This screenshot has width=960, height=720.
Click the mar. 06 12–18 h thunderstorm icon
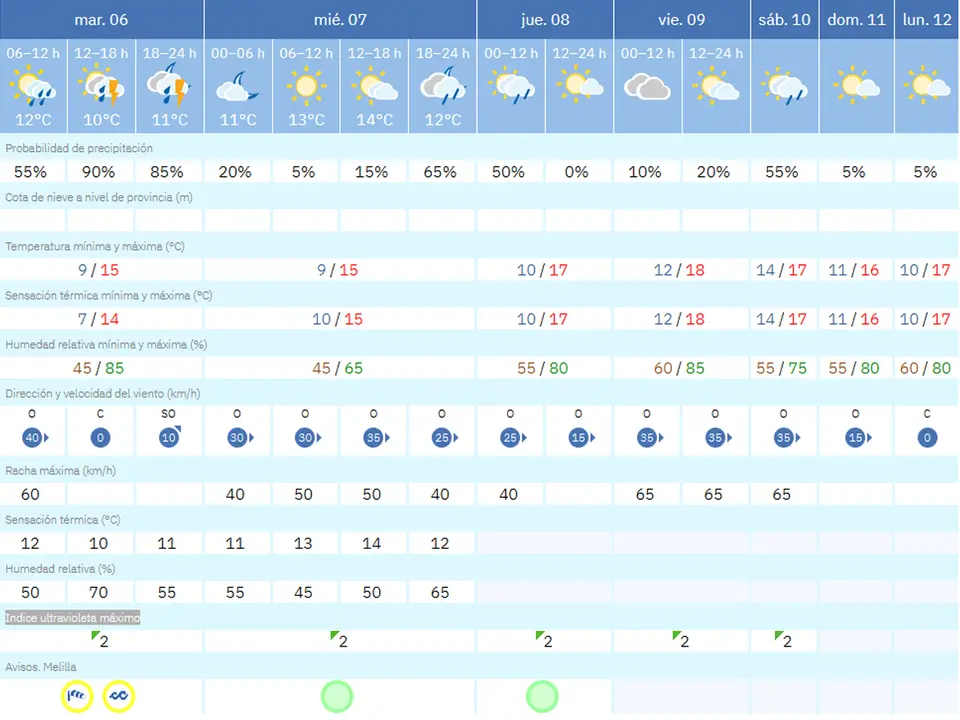tap(102, 86)
